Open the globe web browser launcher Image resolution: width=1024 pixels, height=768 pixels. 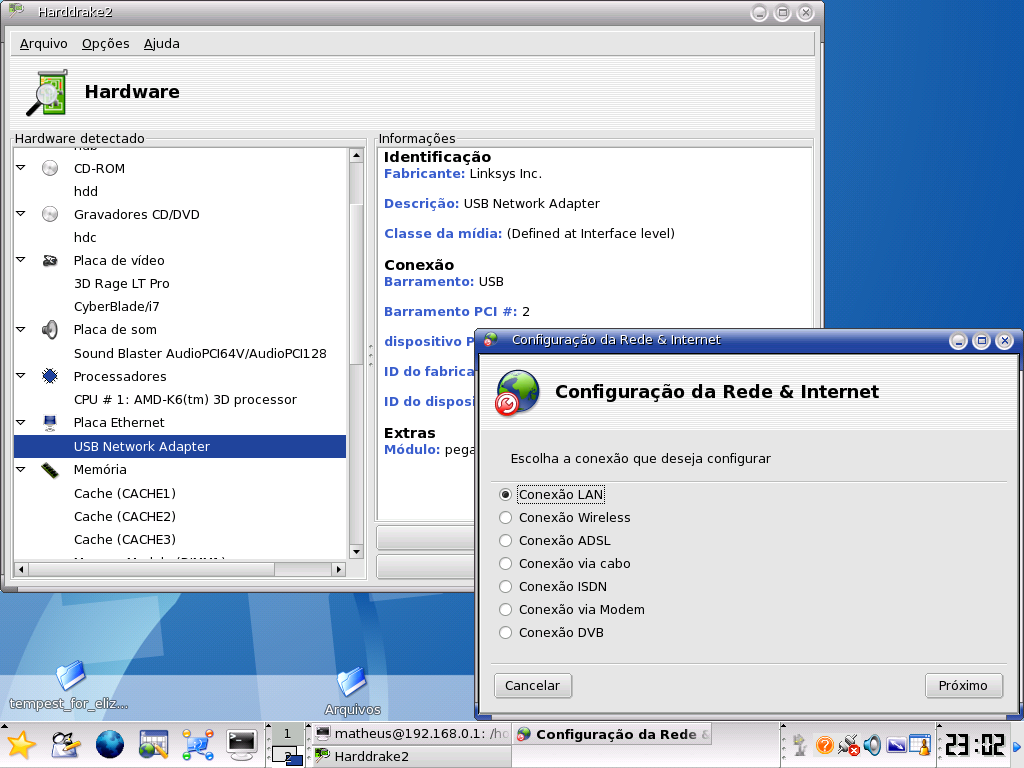click(110, 745)
